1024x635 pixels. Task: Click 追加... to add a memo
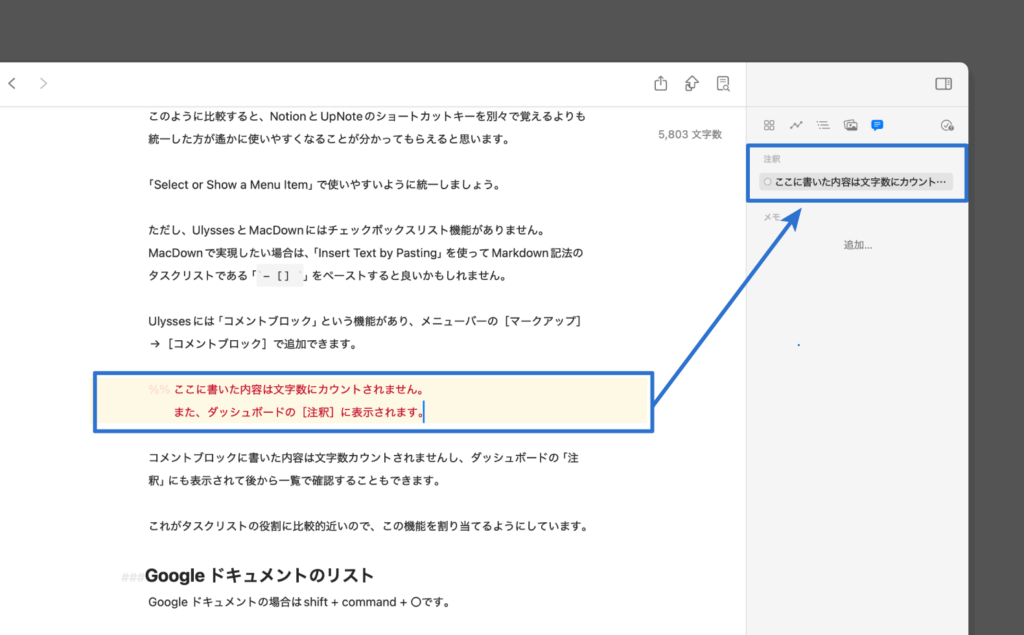(x=857, y=245)
